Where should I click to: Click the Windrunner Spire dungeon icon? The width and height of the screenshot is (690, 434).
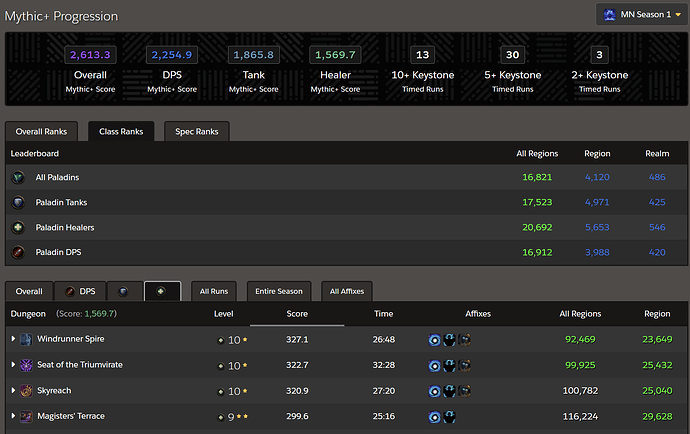click(26, 339)
